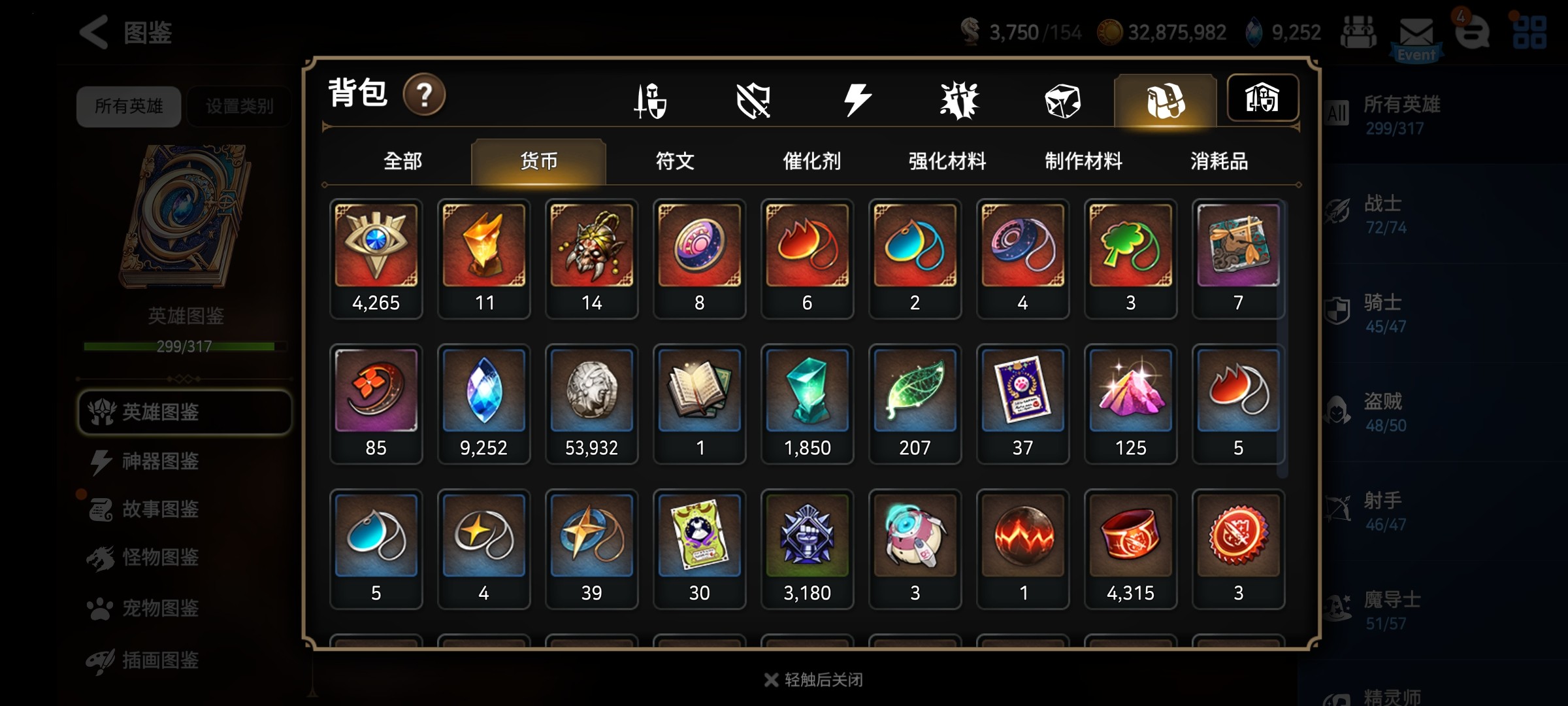The image size is (1568, 706).
Task: Go back with the 图鉴 arrow
Action: click(x=125, y=32)
